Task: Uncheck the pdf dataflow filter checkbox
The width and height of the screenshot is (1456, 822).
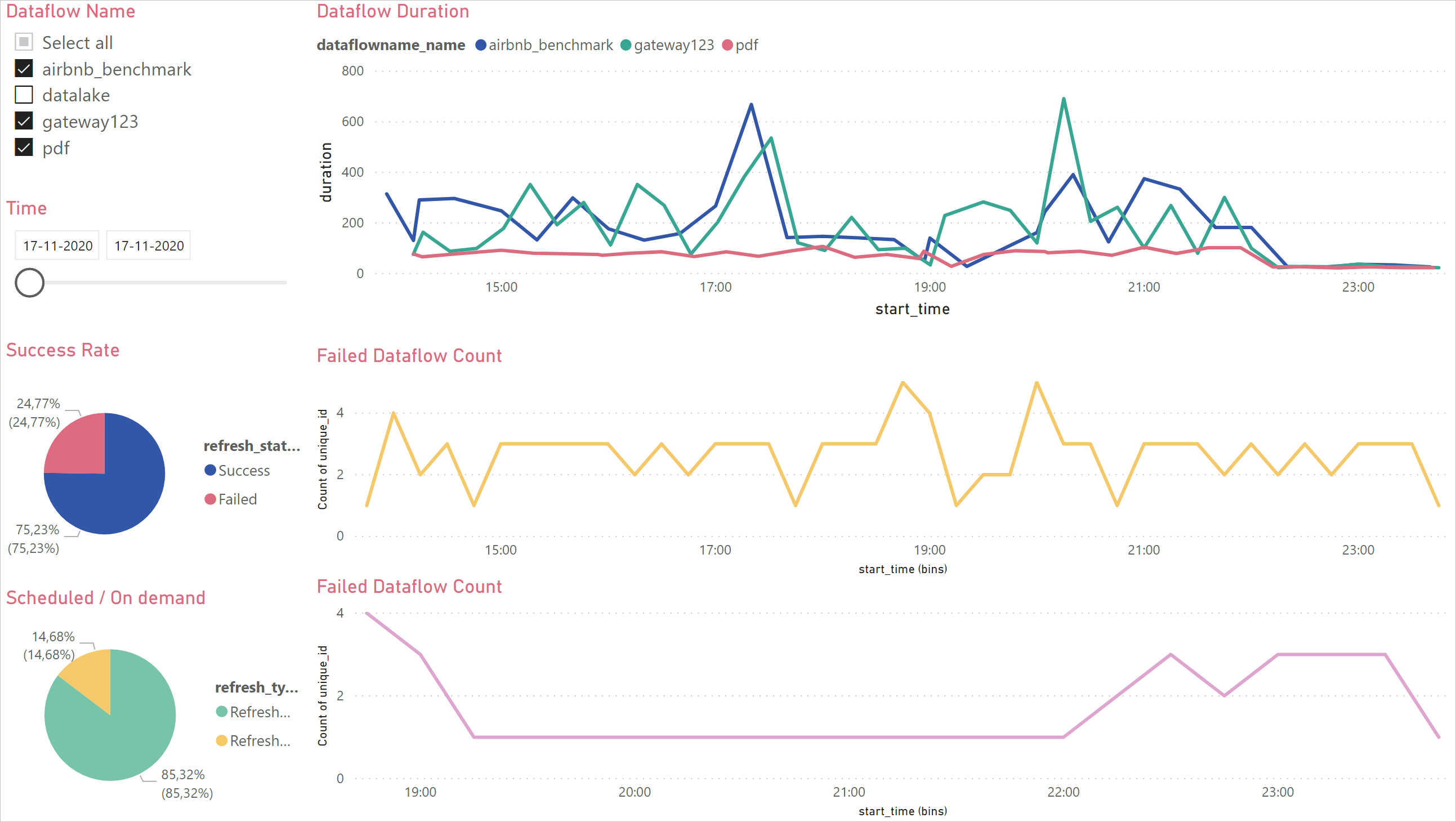Action: pyautogui.click(x=24, y=147)
